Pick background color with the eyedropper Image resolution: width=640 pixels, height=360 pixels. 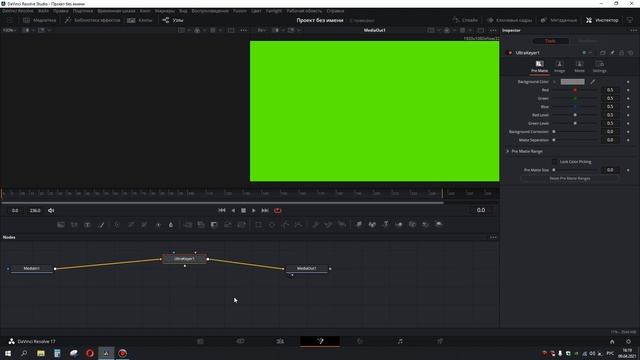pos(593,82)
